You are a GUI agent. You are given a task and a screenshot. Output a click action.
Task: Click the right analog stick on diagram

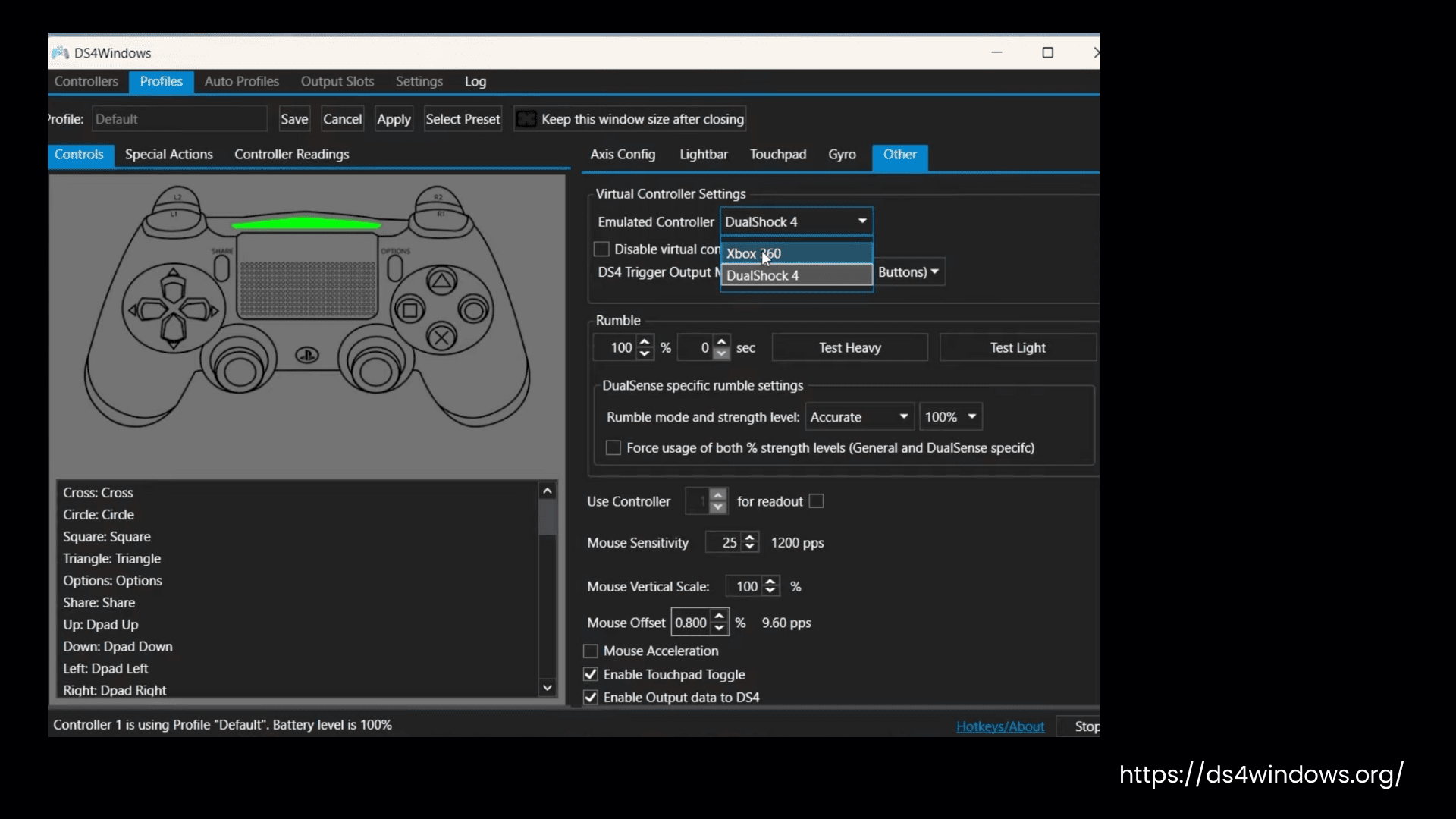point(375,371)
